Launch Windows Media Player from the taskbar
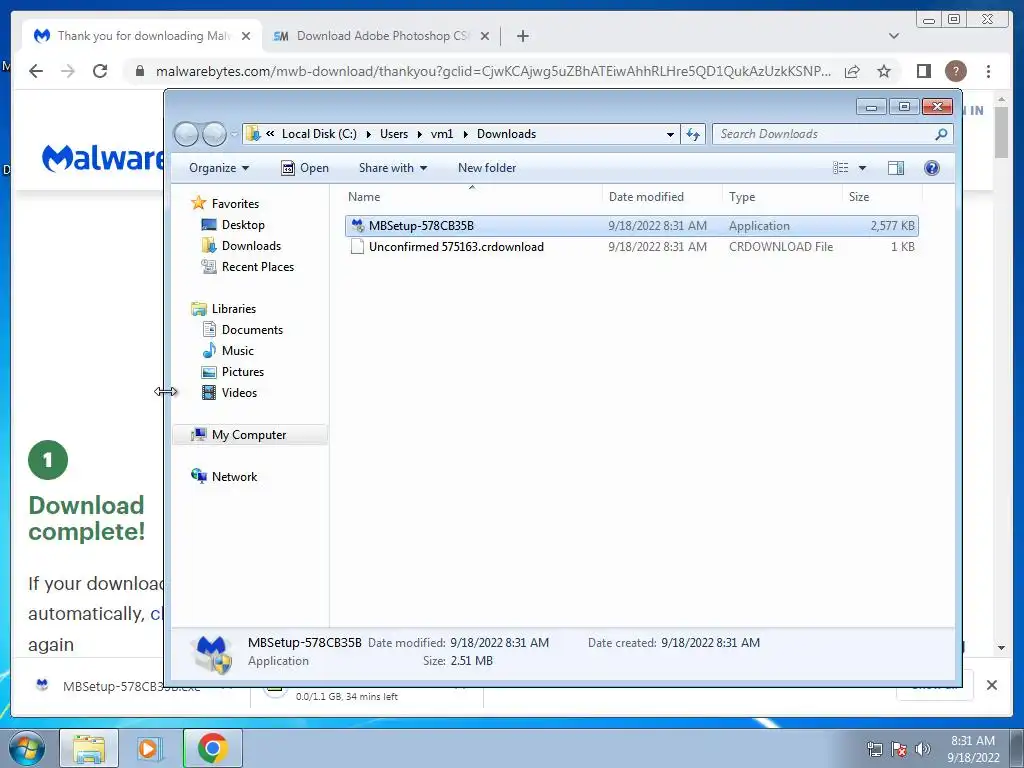This screenshot has height=768, width=1024. click(x=149, y=748)
